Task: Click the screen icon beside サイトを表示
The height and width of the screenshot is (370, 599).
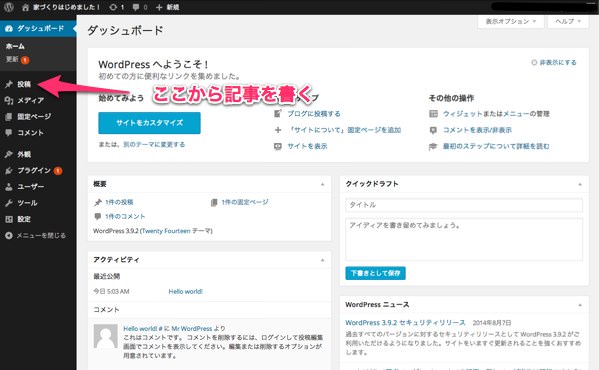Action: pos(278,146)
